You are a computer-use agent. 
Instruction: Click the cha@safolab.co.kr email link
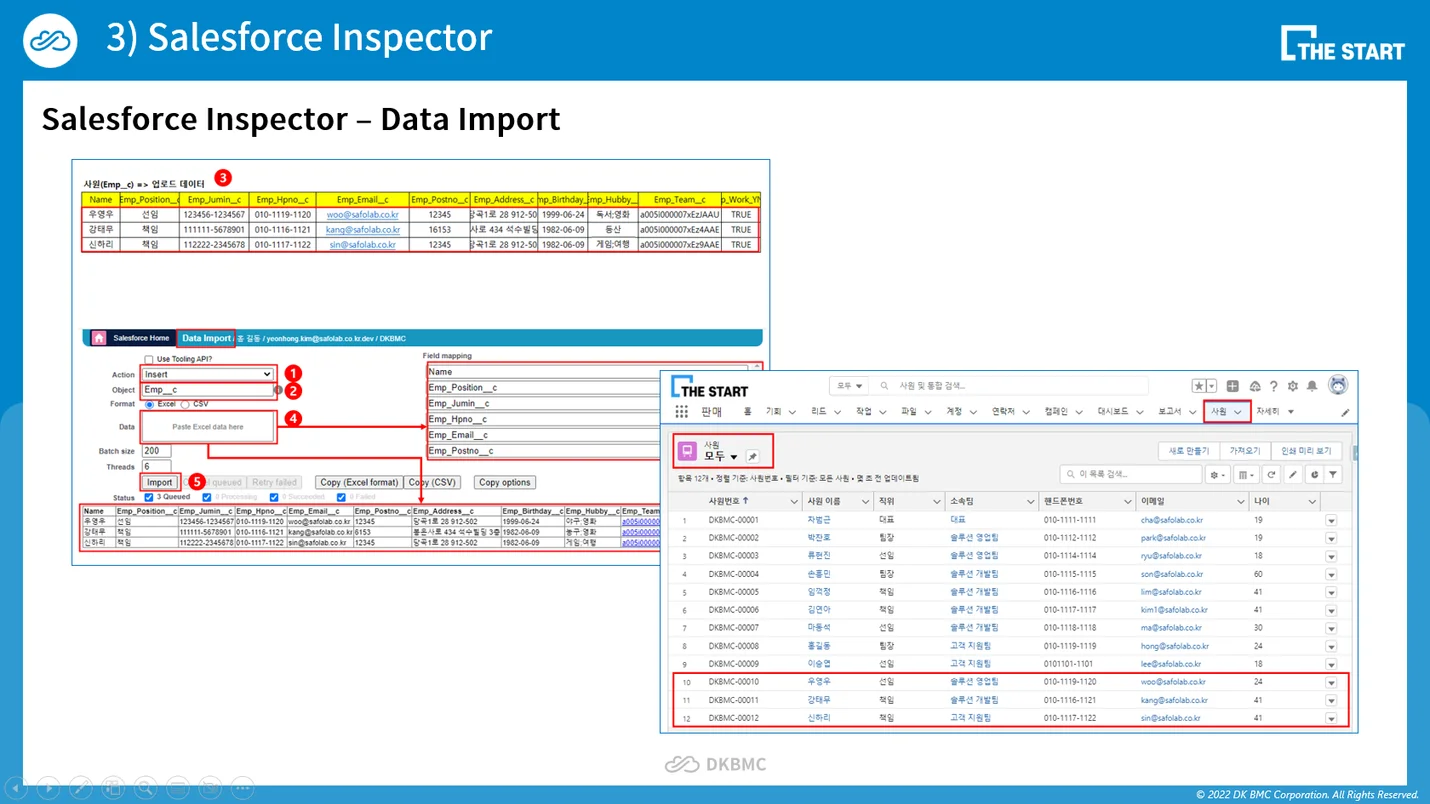click(1171, 520)
